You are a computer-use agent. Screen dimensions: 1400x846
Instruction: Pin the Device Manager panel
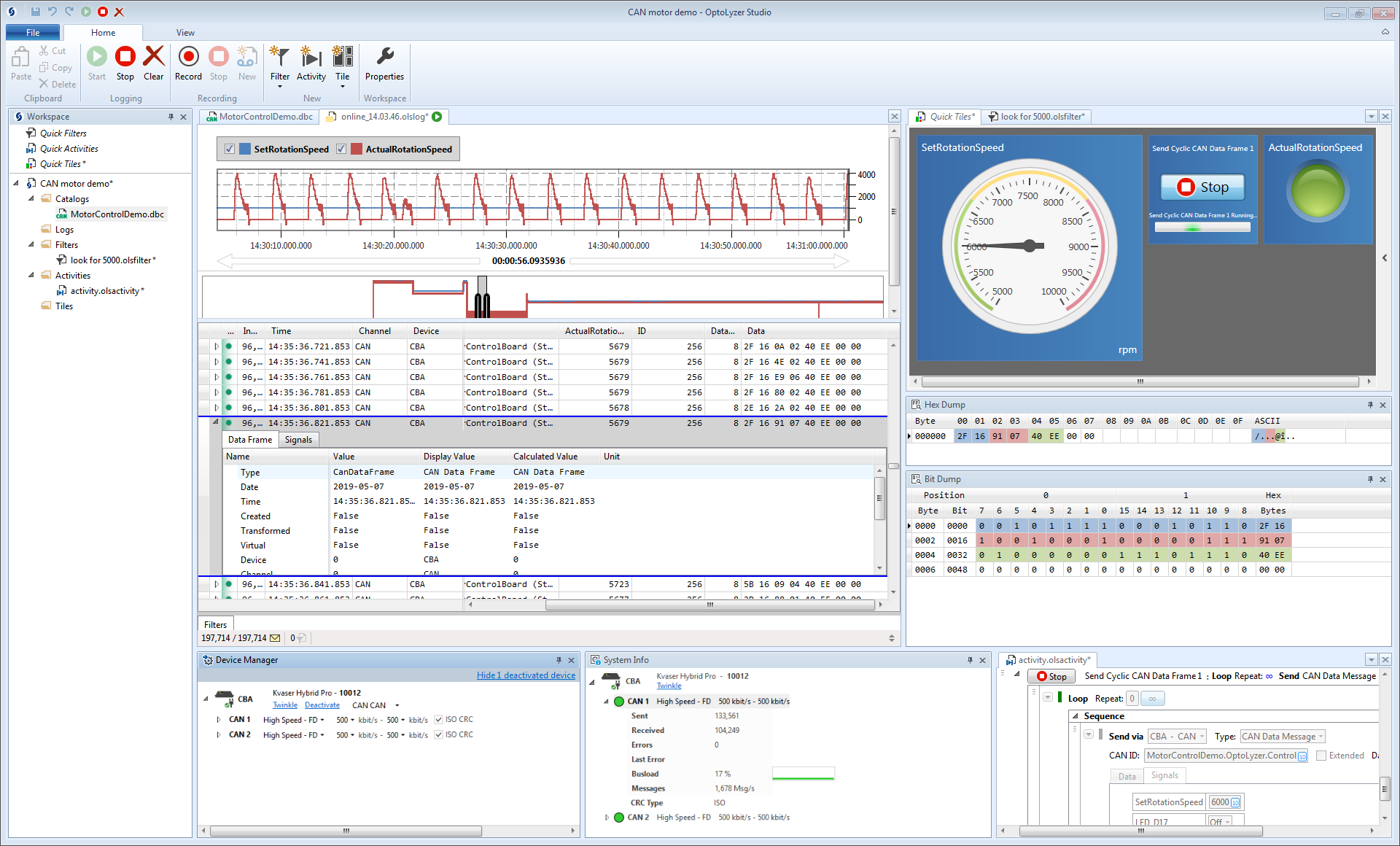click(x=559, y=660)
